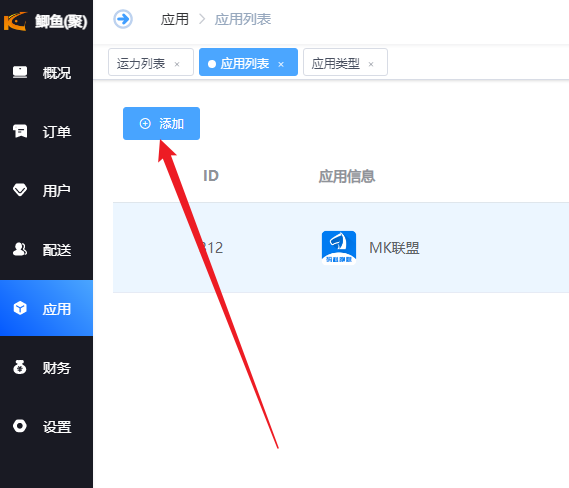Open the MK联盟 app logo thumbnail
The height and width of the screenshot is (488, 569).
click(339, 248)
